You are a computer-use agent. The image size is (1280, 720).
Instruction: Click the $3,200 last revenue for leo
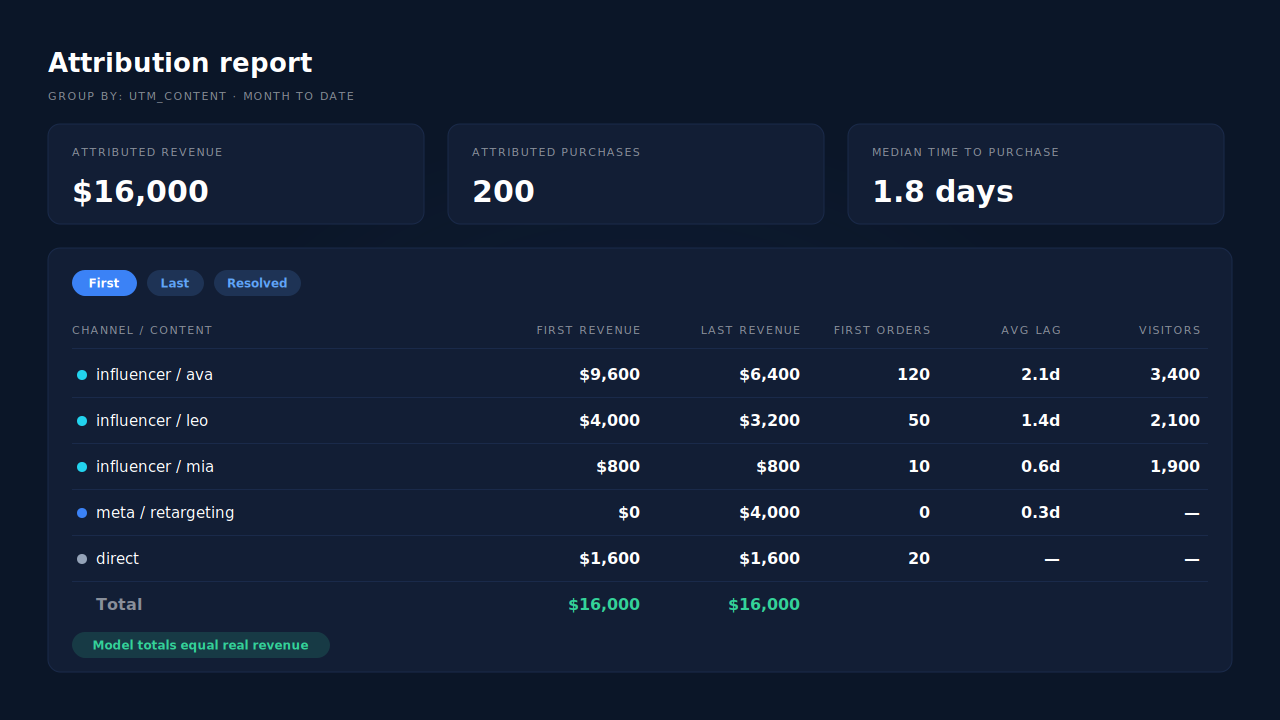coord(769,421)
